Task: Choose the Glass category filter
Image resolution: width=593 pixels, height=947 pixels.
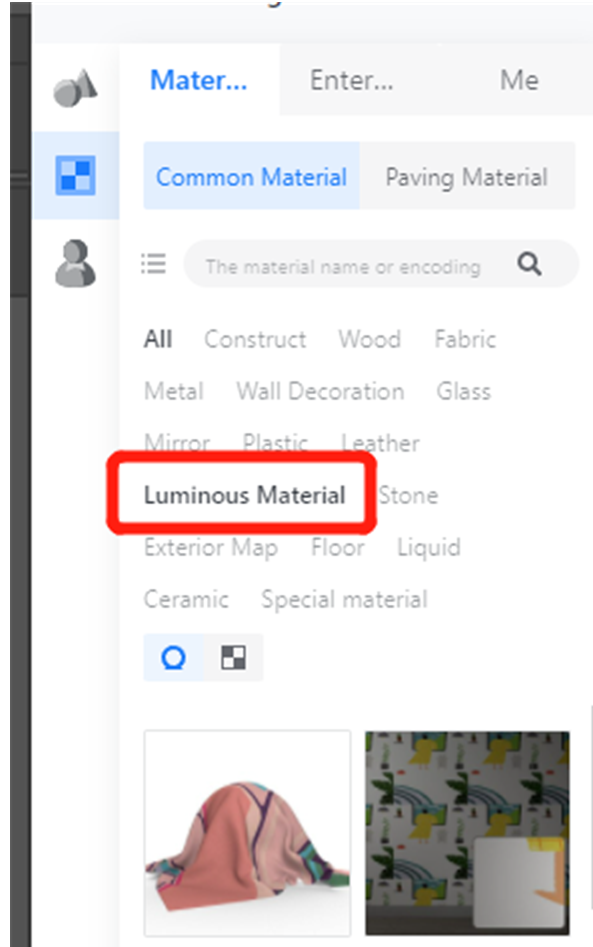Action: [464, 391]
